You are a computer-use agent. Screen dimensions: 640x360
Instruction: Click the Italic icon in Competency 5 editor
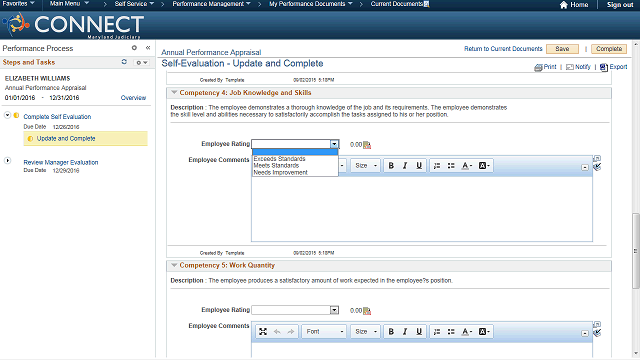pyautogui.click(x=405, y=331)
